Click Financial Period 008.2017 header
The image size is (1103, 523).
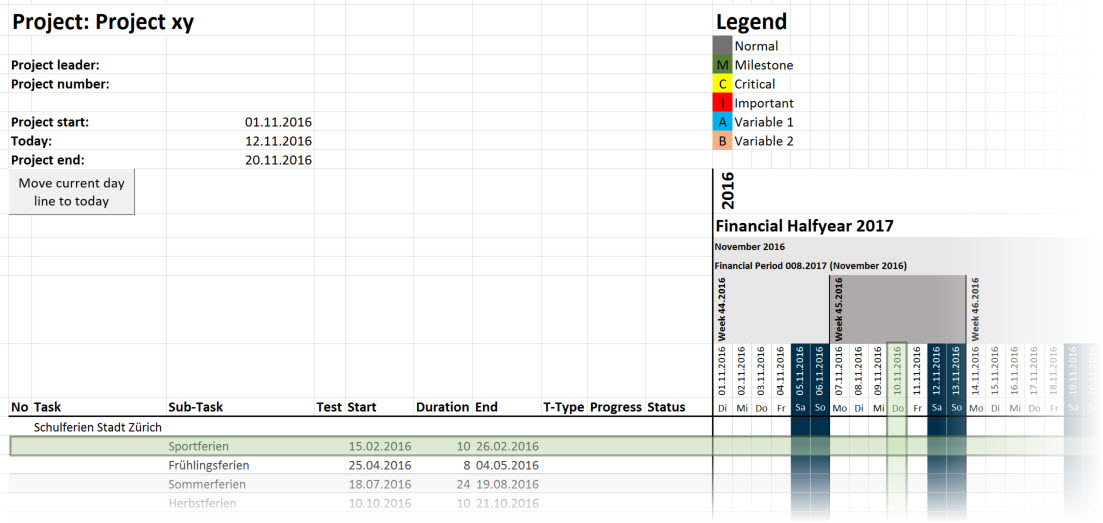click(810, 266)
